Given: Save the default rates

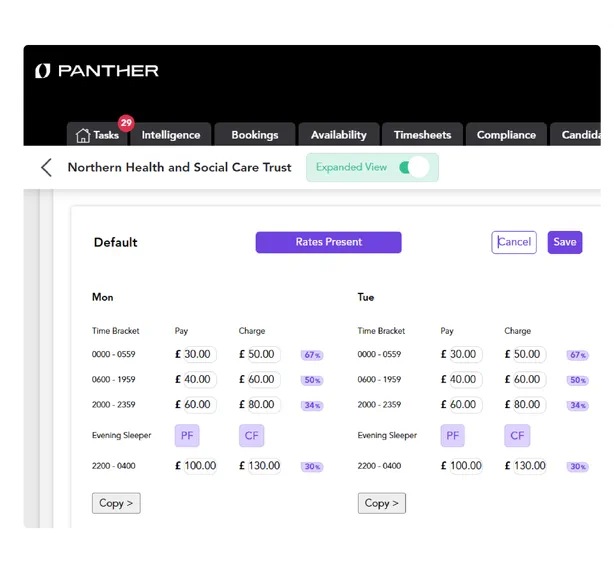Looking at the screenshot, I should [x=565, y=242].
